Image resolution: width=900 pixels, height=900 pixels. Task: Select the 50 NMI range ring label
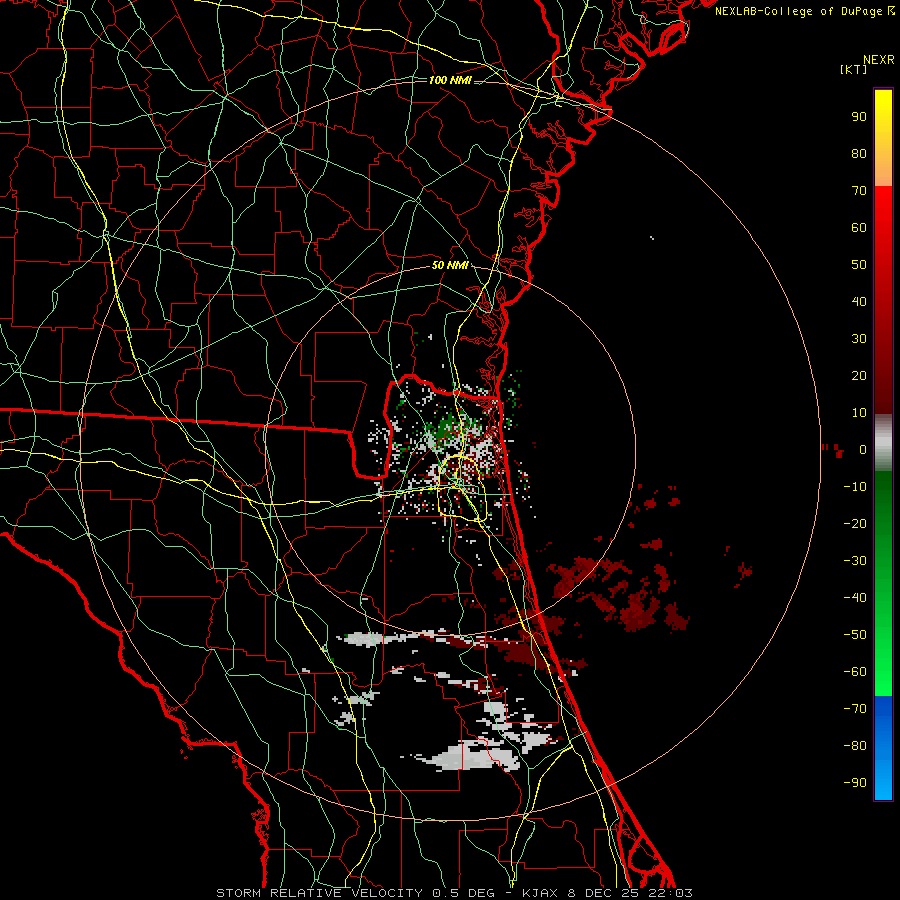450,265
